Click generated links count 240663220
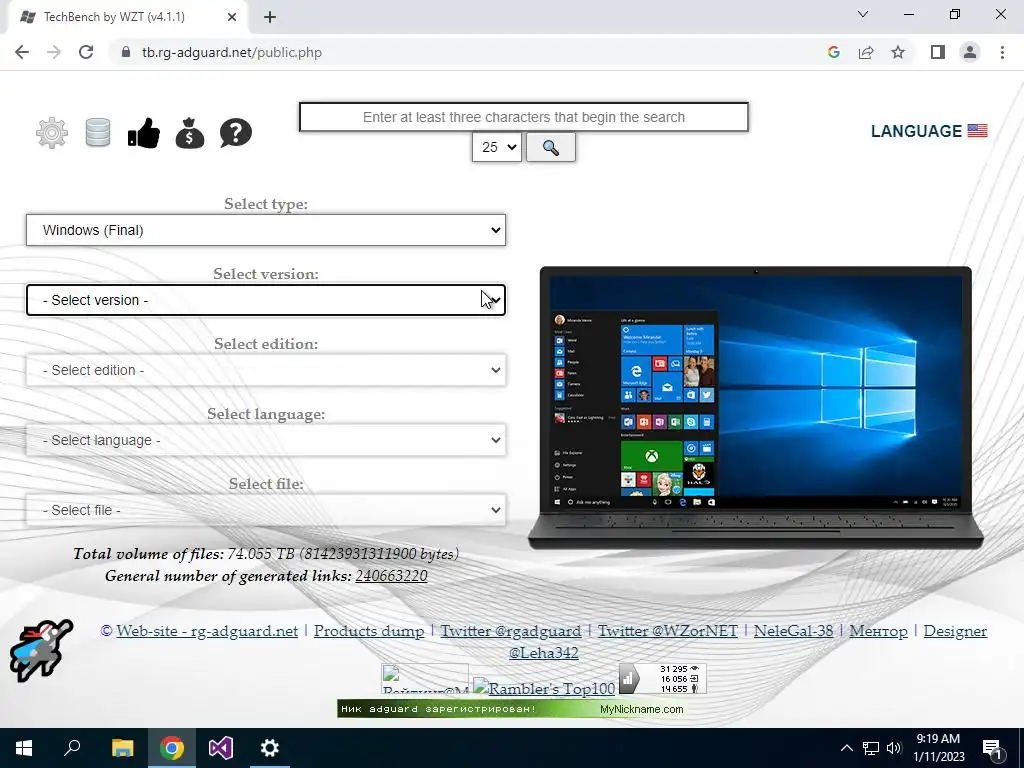Viewport: 1024px width, 768px height. pos(391,575)
